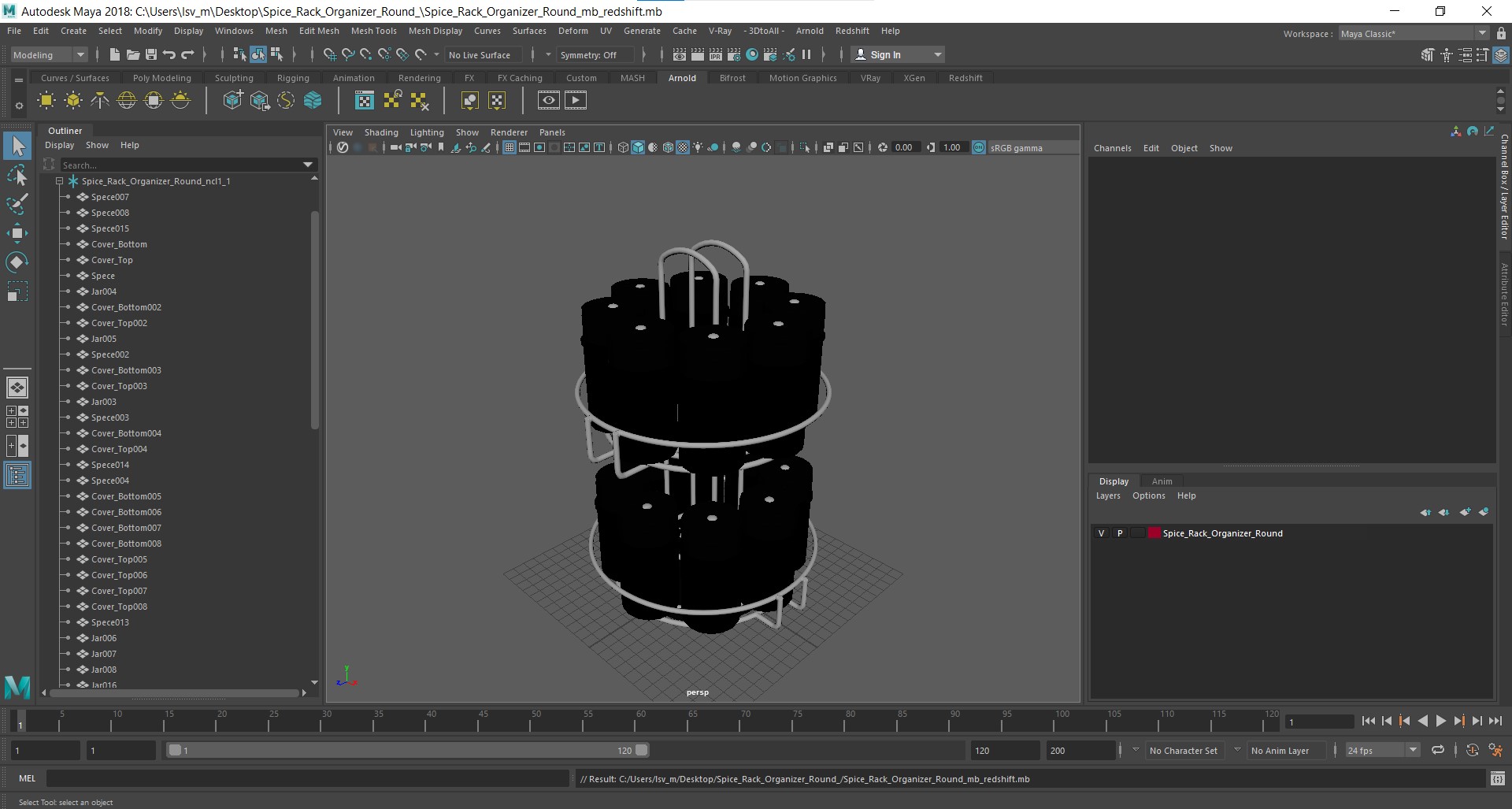The width and height of the screenshot is (1512, 809).
Task: Click the MEL command language button
Action: [x=28, y=778]
